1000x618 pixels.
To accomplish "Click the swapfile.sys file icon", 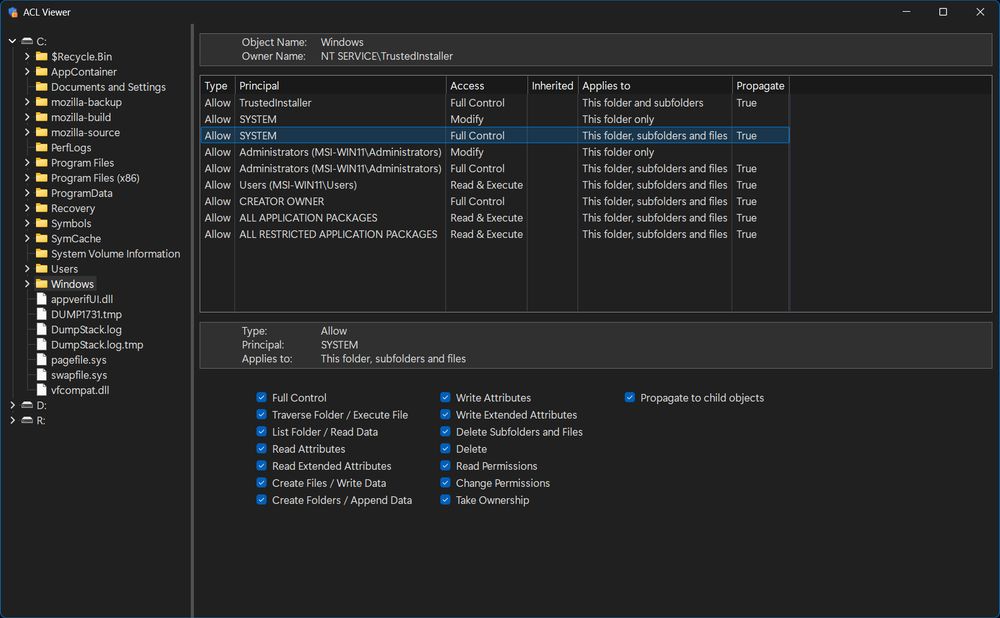I will [x=41, y=375].
